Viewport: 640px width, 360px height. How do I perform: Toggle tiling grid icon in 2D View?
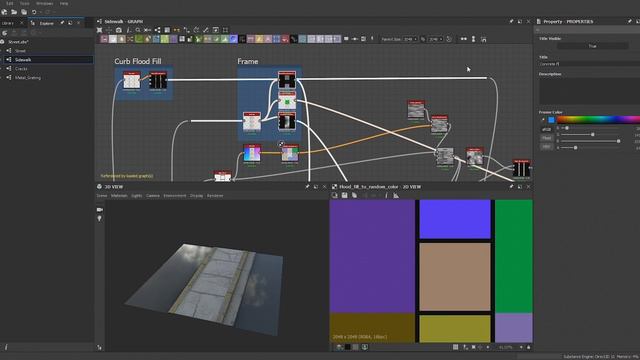456,347
